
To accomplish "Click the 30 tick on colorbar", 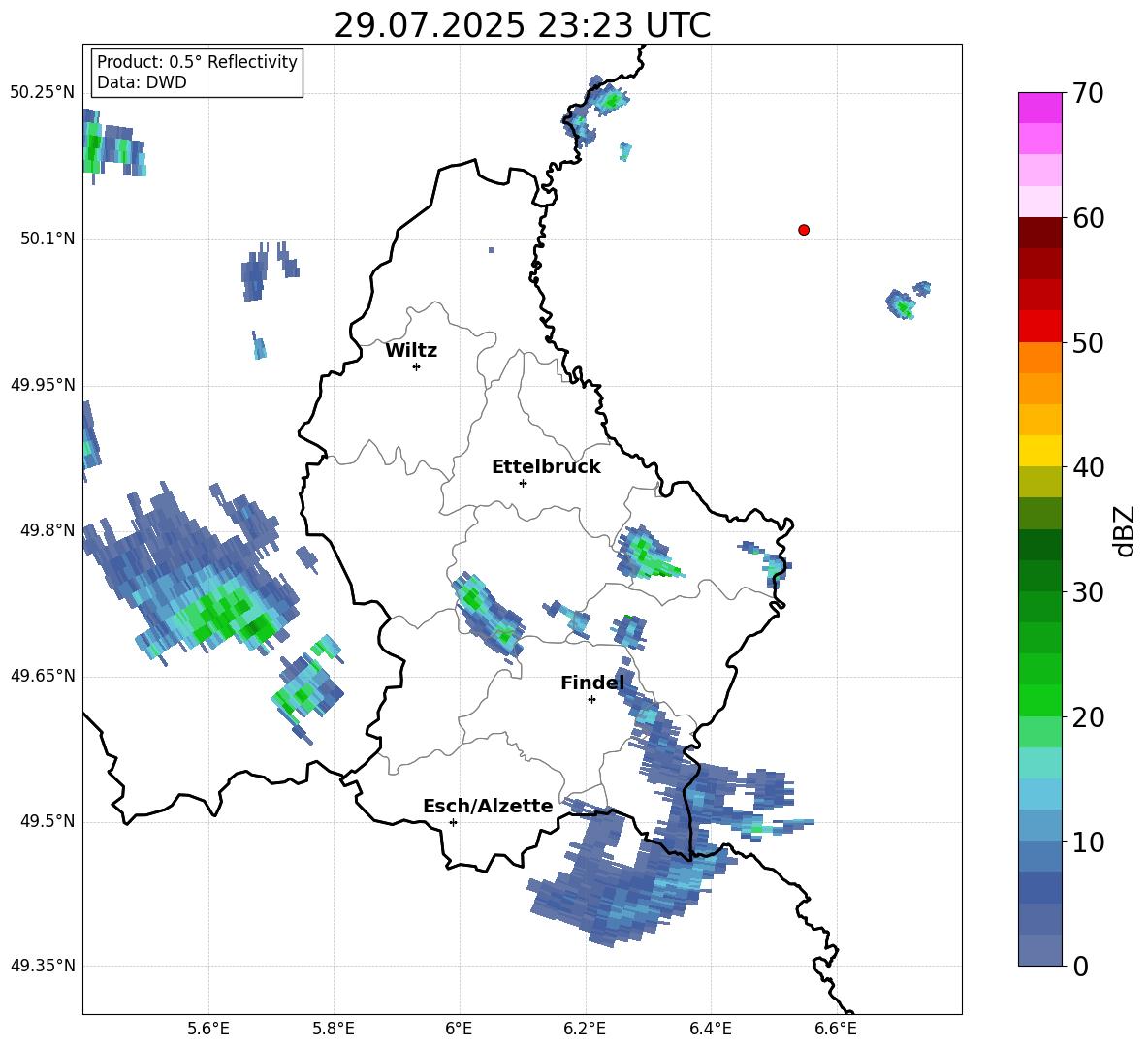I will 1087,592.
